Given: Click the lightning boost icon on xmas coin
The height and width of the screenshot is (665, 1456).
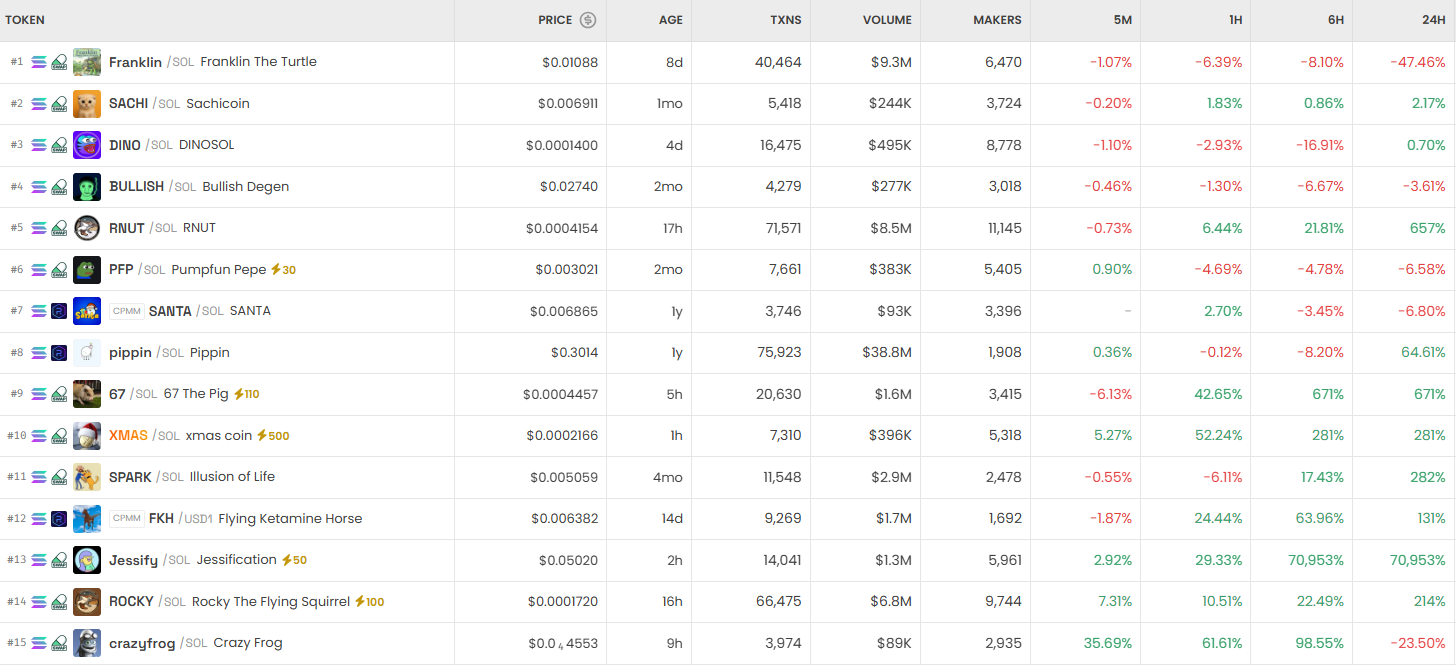Looking at the screenshot, I should (262, 436).
